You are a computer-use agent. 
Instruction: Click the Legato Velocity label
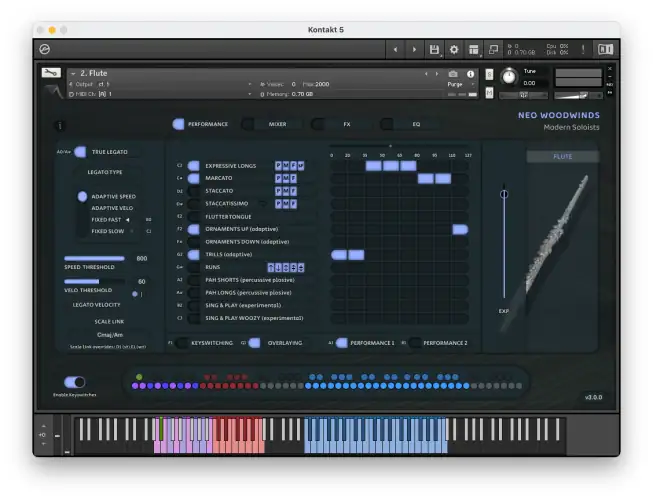point(97,305)
